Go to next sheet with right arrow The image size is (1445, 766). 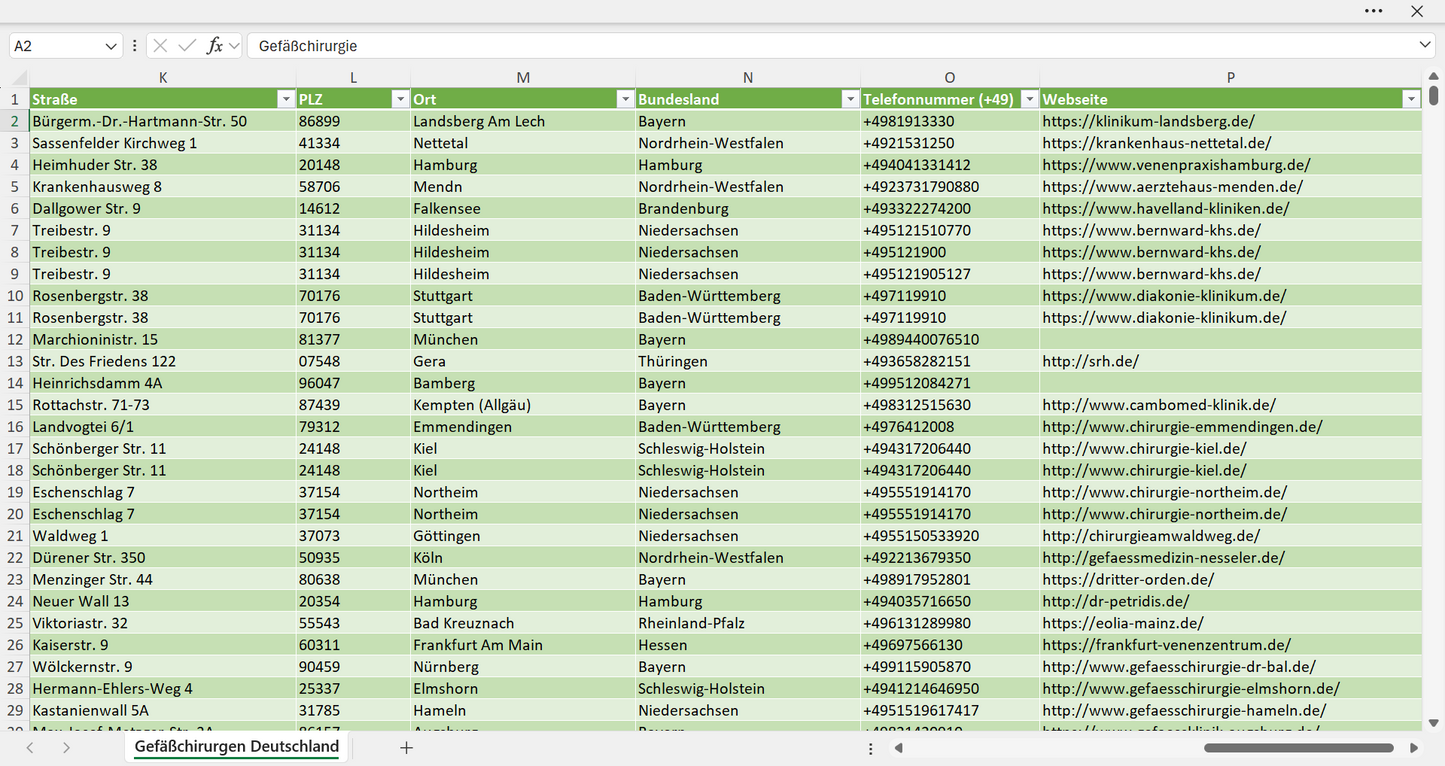click(66, 747)
